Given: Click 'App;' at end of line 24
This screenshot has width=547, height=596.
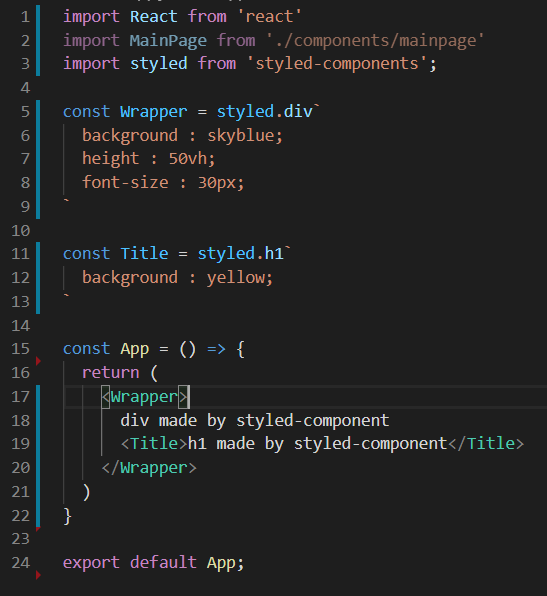Looking at the screenshot, I should click(x=225, y=563).
